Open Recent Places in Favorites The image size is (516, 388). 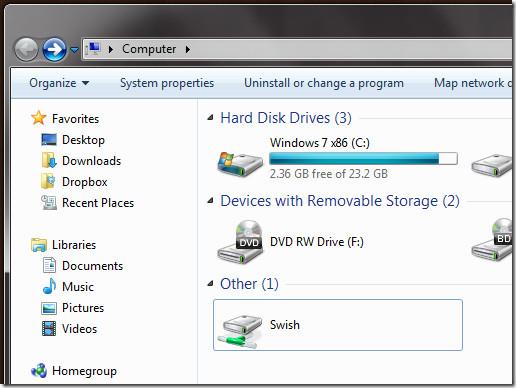tap(98, 203)
